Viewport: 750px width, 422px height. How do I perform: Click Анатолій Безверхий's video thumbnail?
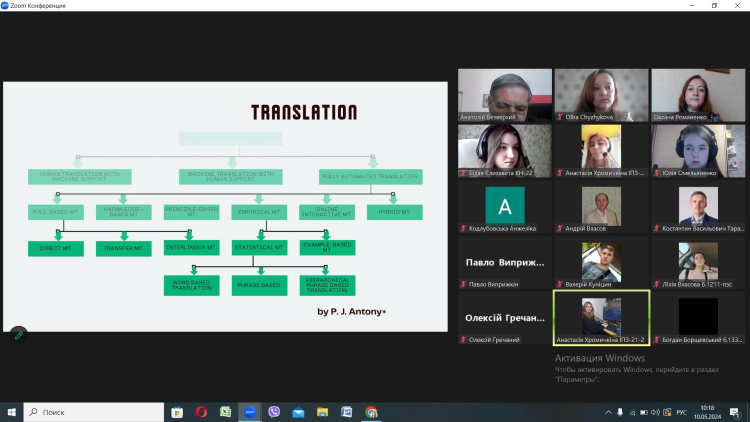click(505, 94)
